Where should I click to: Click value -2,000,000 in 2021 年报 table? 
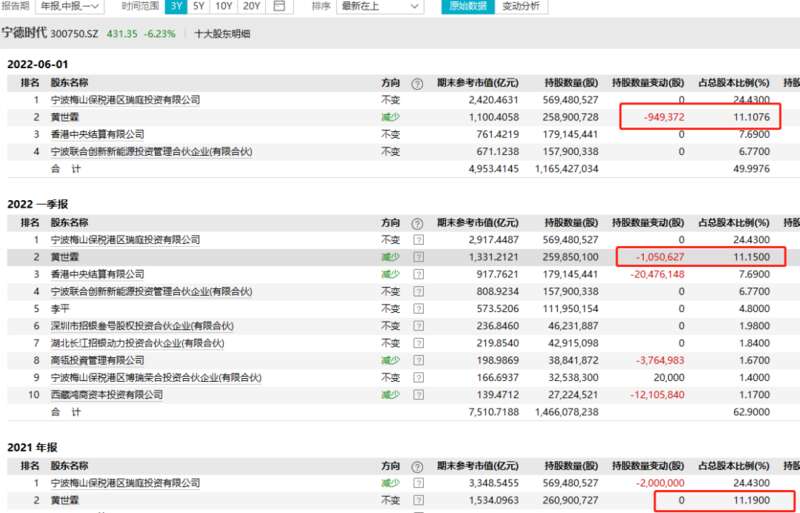pos(660,483)
